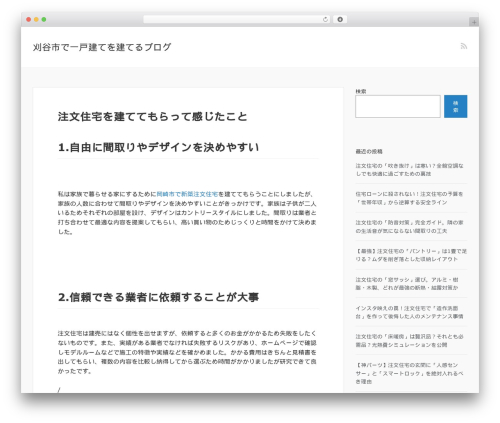Reload the page with the refresh icon
This screenshot has height=423, width=500.
point(325,20)
